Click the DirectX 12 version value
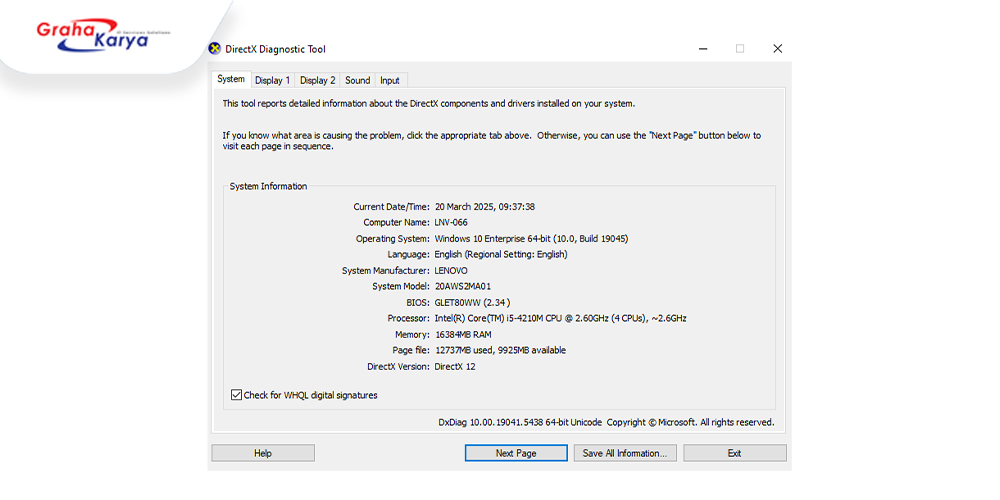The image size is (1000, 500). (455, 367)
